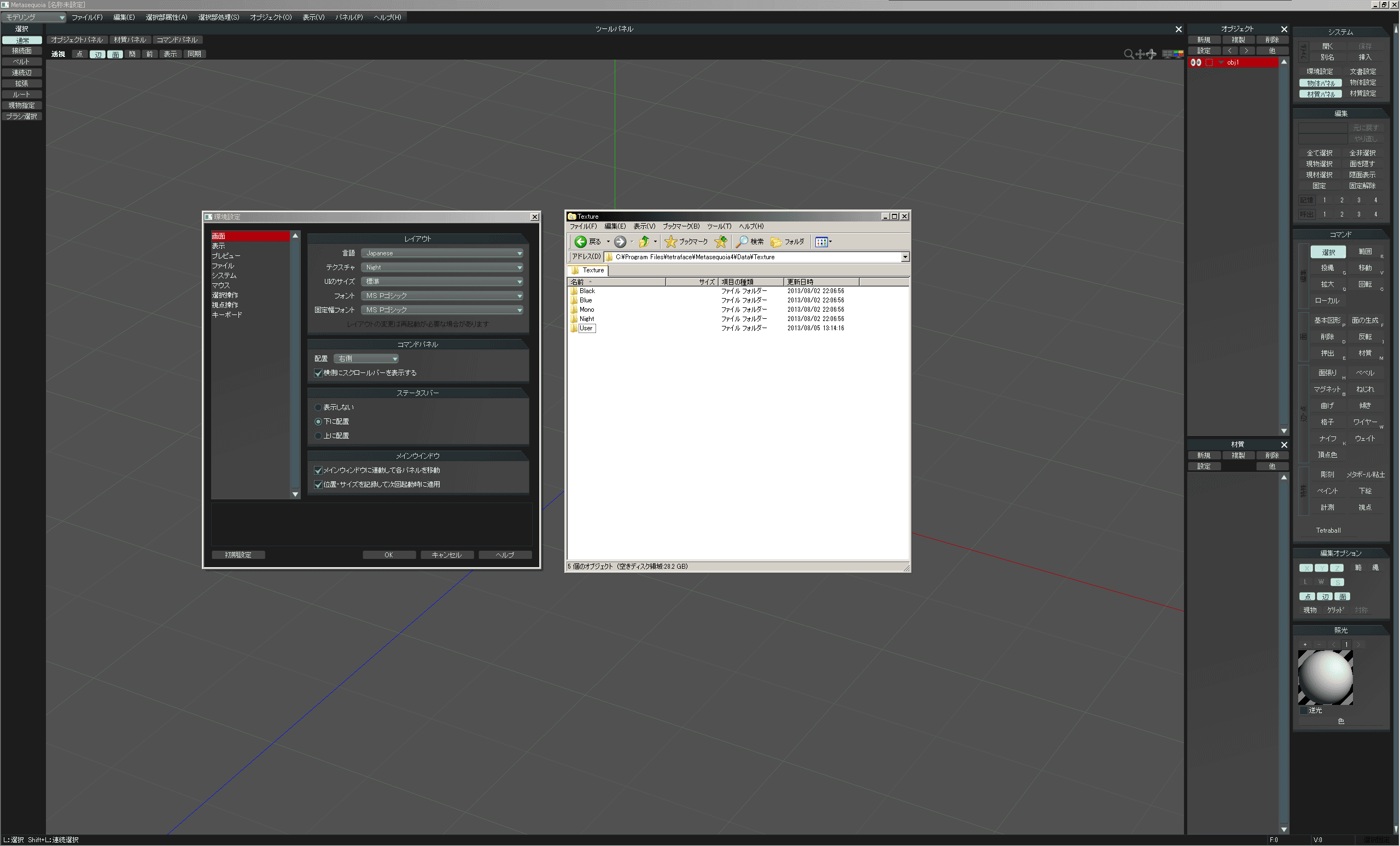Select the status bar bottom placement radio
This screenshot has height=846, width=1400.
click(318, 422)
